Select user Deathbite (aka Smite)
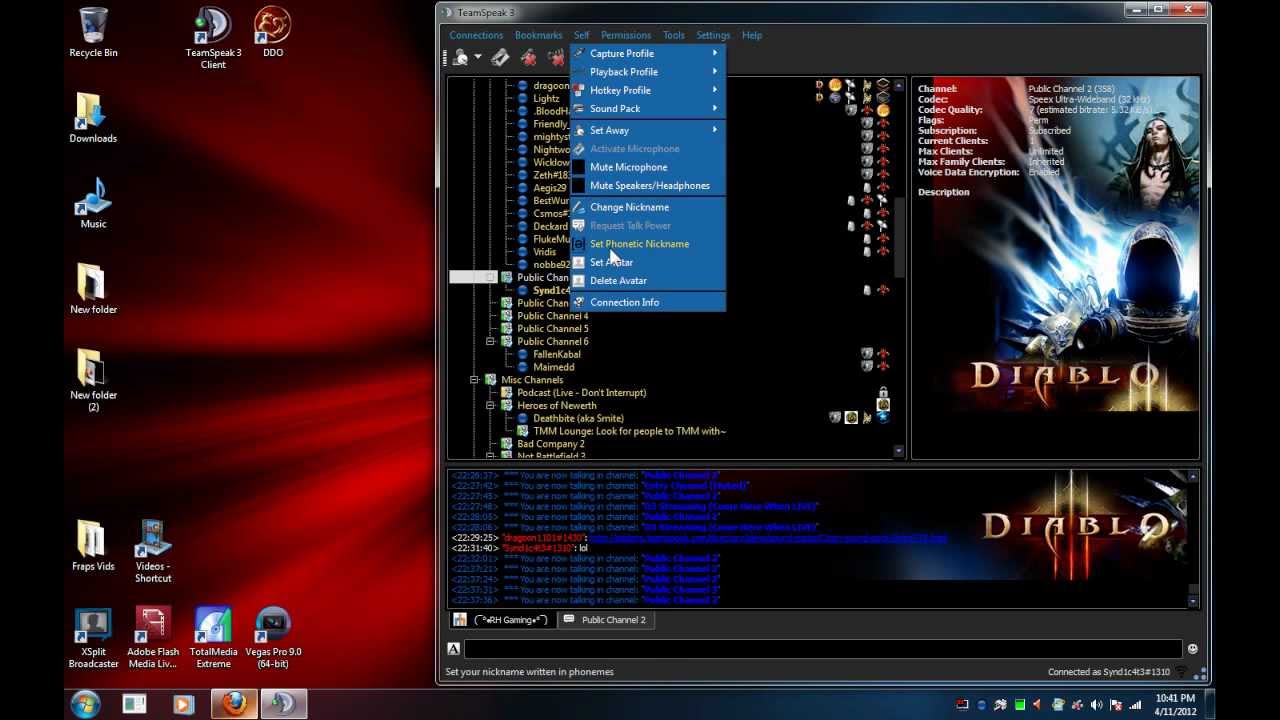Screen dimensions: 1280x720 click(x=578, y=418)
